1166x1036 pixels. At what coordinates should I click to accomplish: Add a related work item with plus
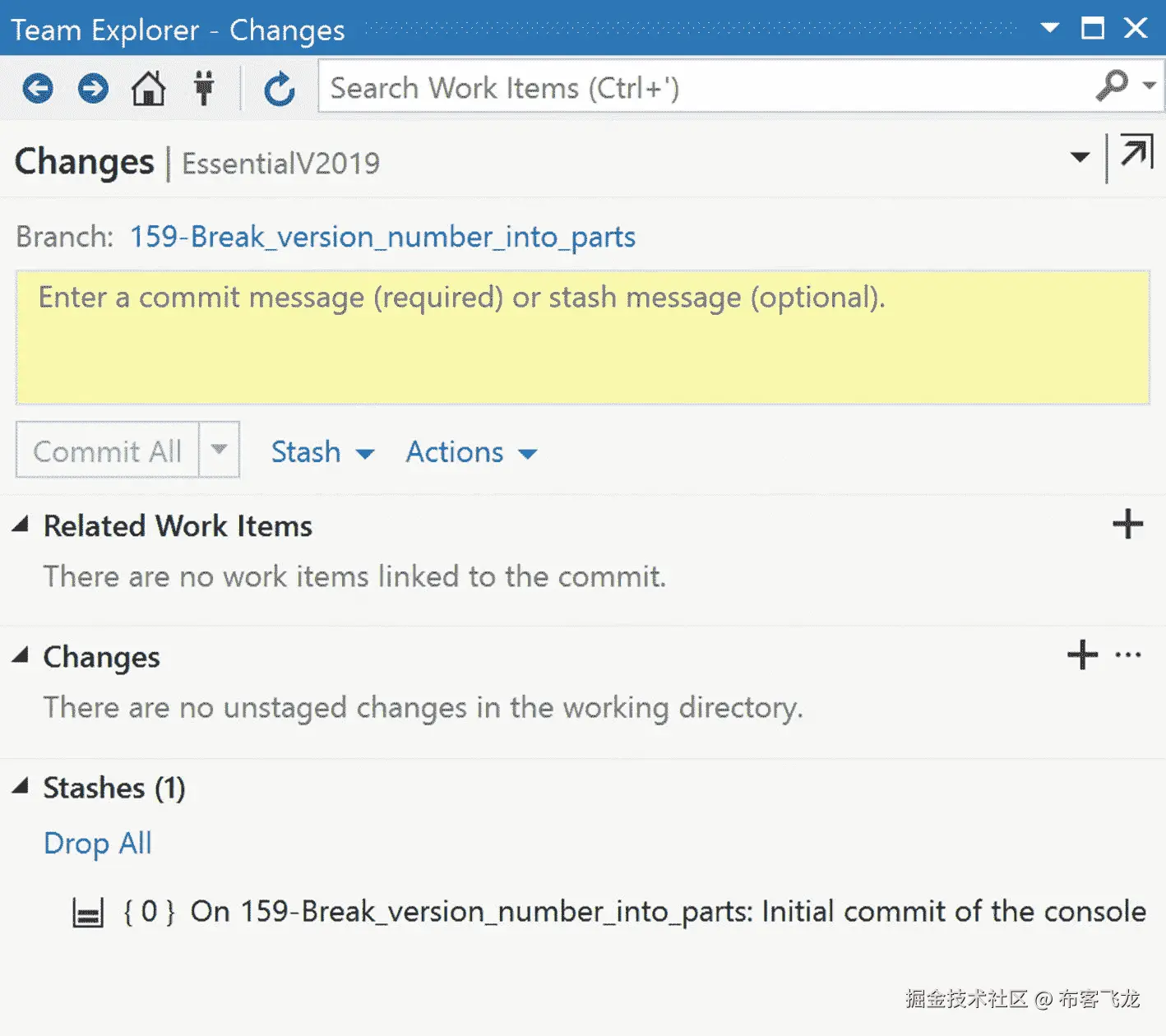(x=1127, y=524)
